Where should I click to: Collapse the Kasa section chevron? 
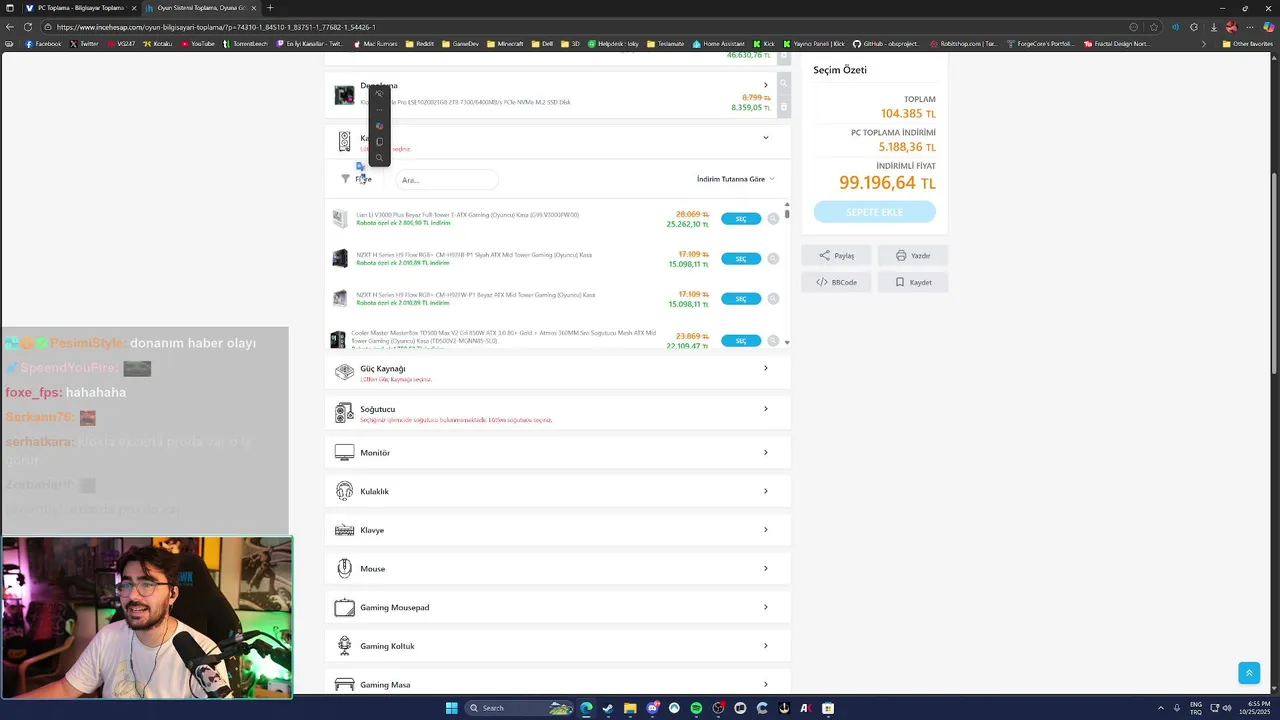click(766, 138)
